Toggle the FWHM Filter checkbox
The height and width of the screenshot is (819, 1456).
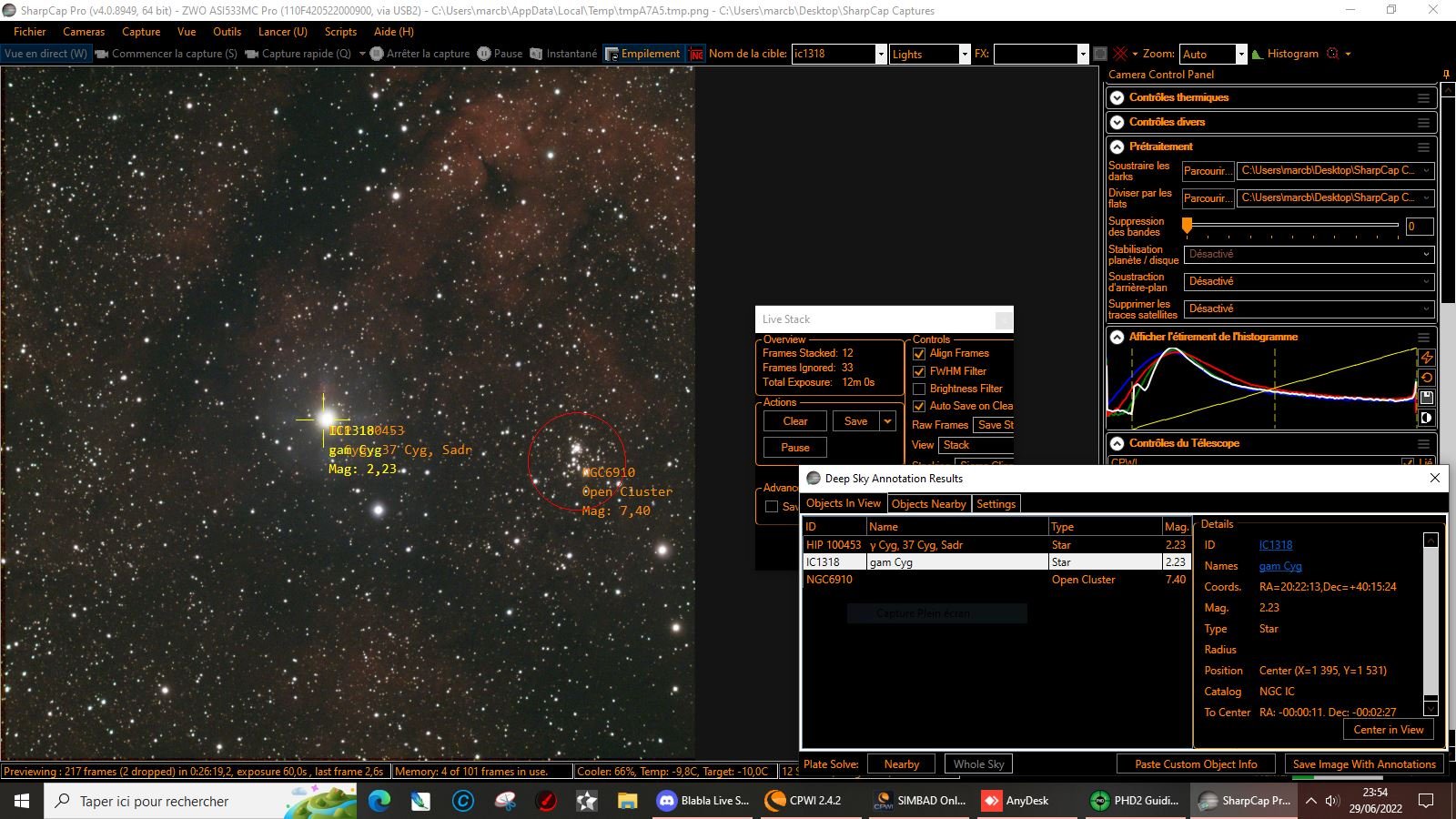[x=919, y=371]
